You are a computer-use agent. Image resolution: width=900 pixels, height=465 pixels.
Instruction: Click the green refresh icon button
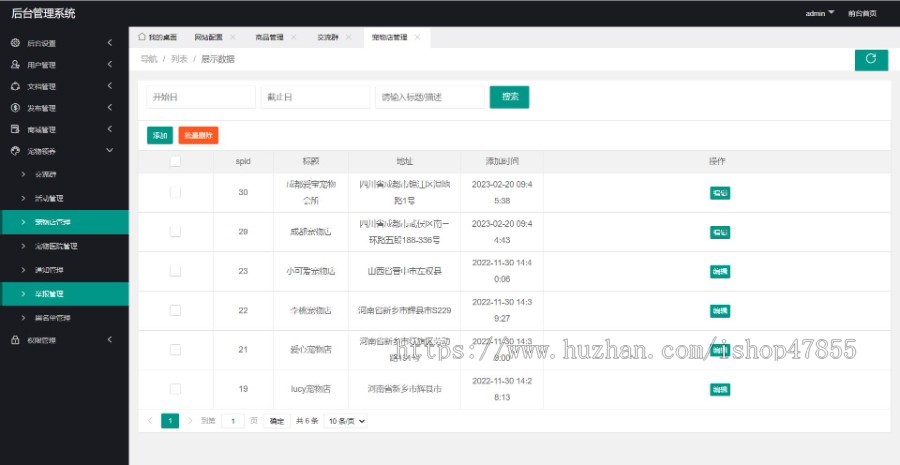871,60
